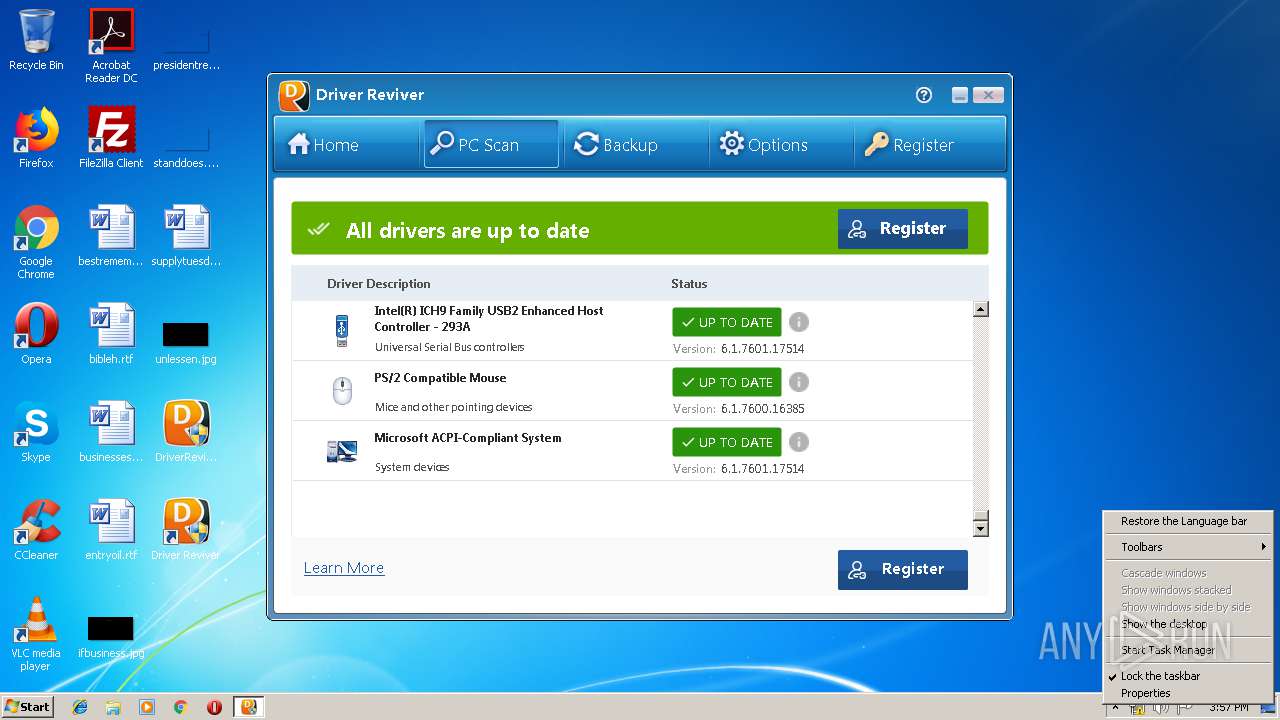Screen dimensions: 1280x720
Task: Open the Opera desktop shortcut
Action: coord(36,334)
